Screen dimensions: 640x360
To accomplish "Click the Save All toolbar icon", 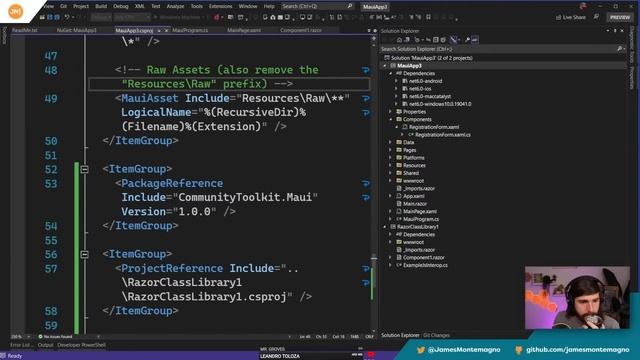I will 57,17.
